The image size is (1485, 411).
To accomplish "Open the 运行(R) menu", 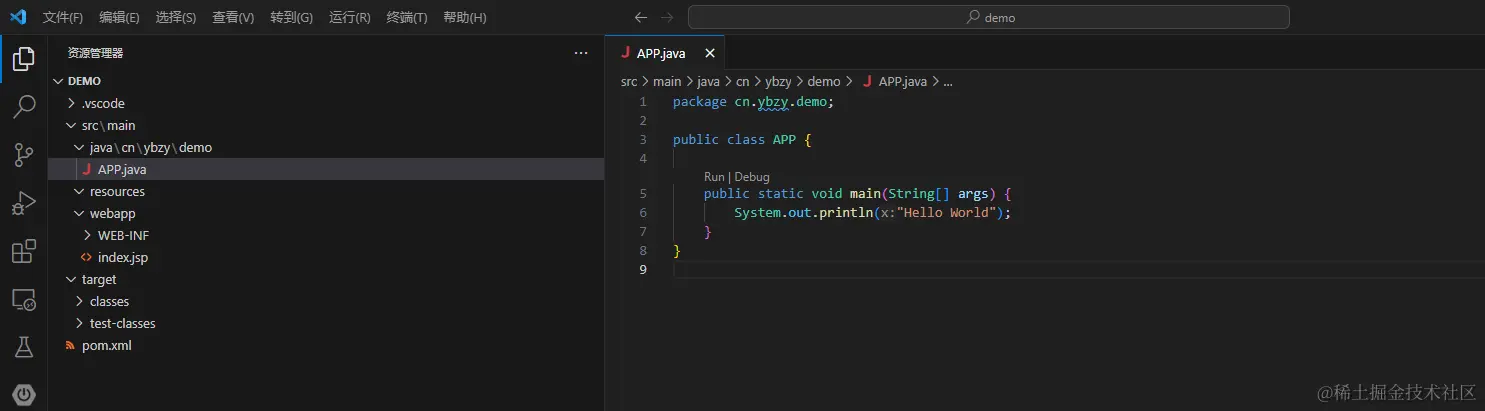I will pyautogui.click(x=349, y=17).
